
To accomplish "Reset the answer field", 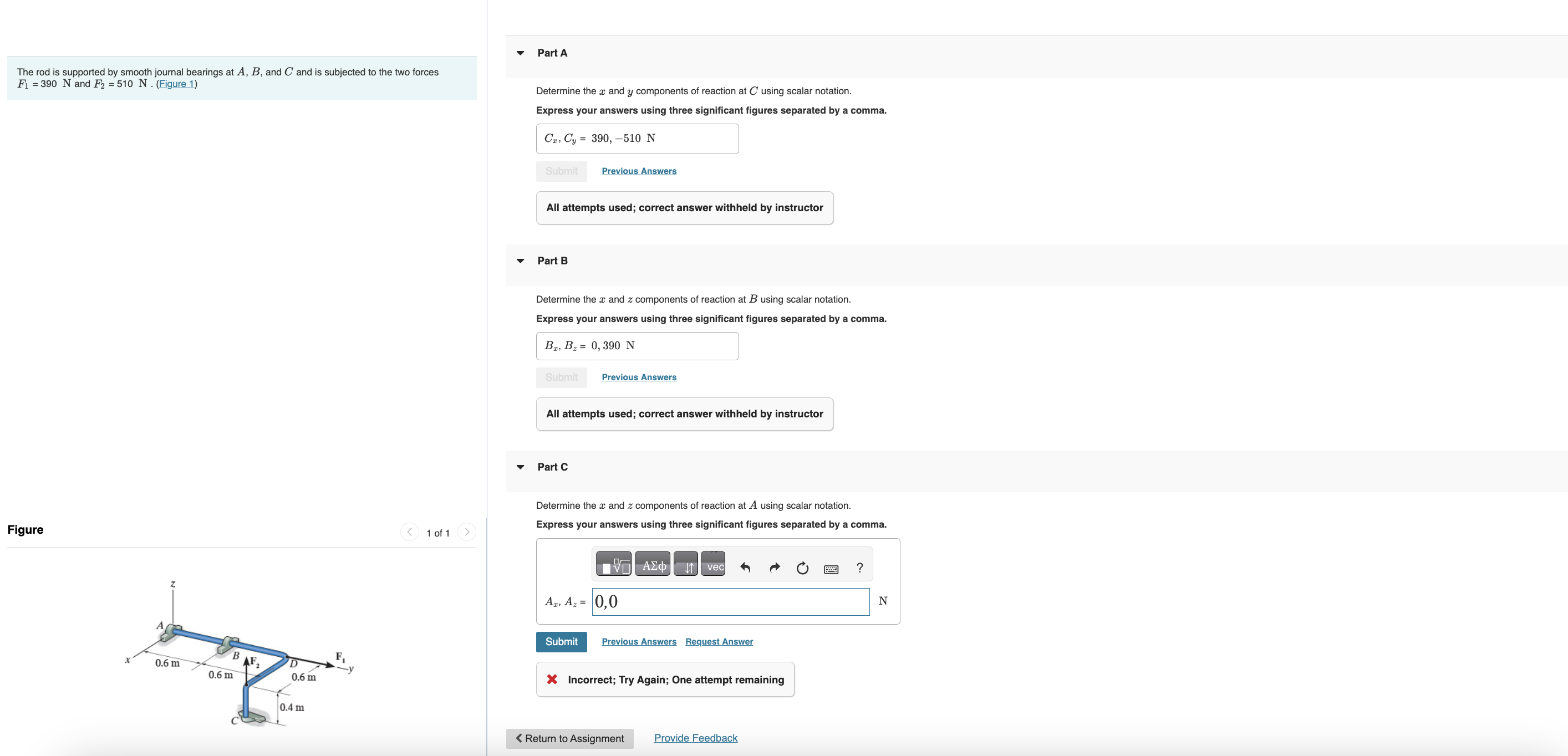I will 802,568.
